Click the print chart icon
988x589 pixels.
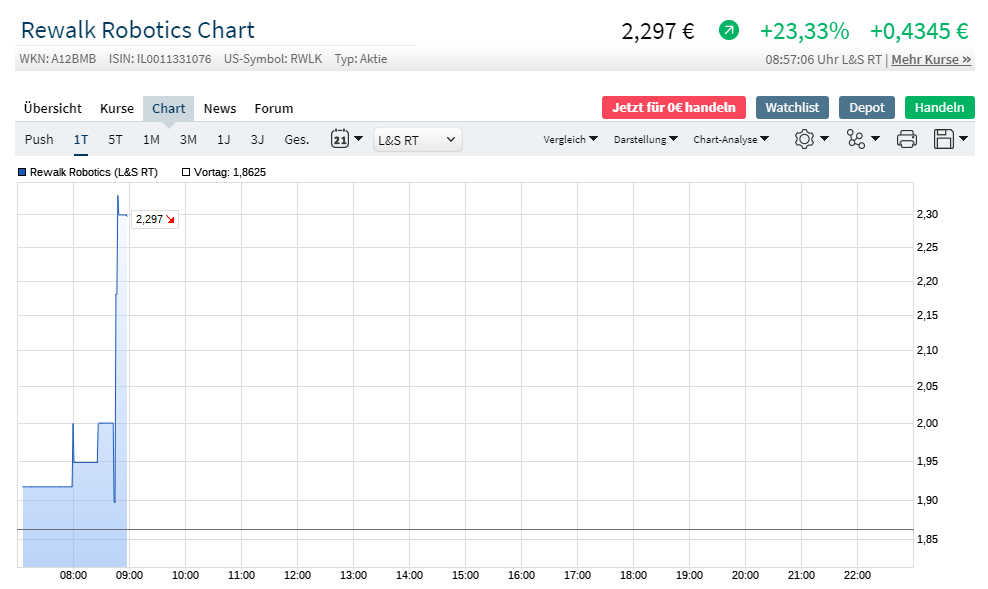(906, 139)
